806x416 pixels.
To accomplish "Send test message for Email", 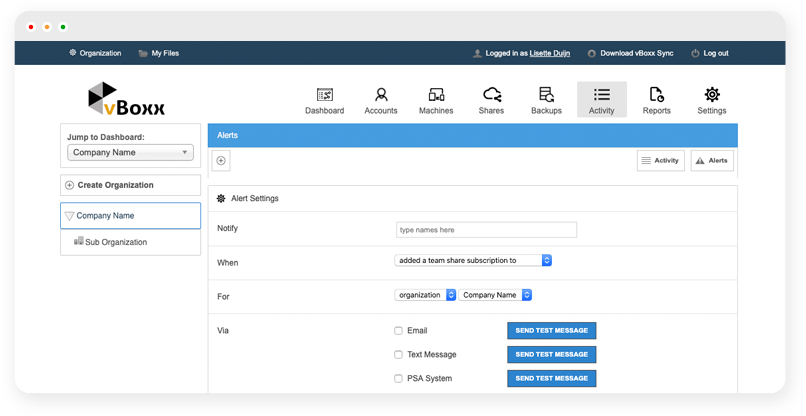I will pyautogui.click(x=551, y=330).
